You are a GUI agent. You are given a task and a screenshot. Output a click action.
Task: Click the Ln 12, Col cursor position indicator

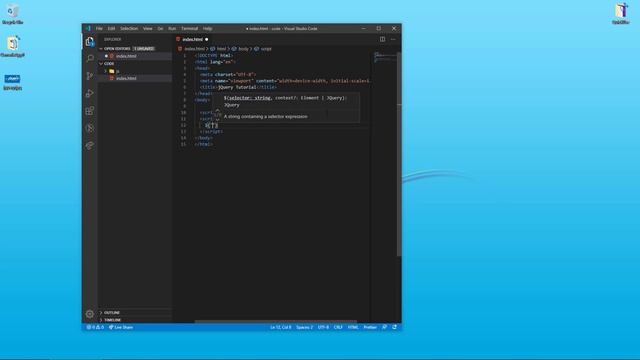[280, 327]
